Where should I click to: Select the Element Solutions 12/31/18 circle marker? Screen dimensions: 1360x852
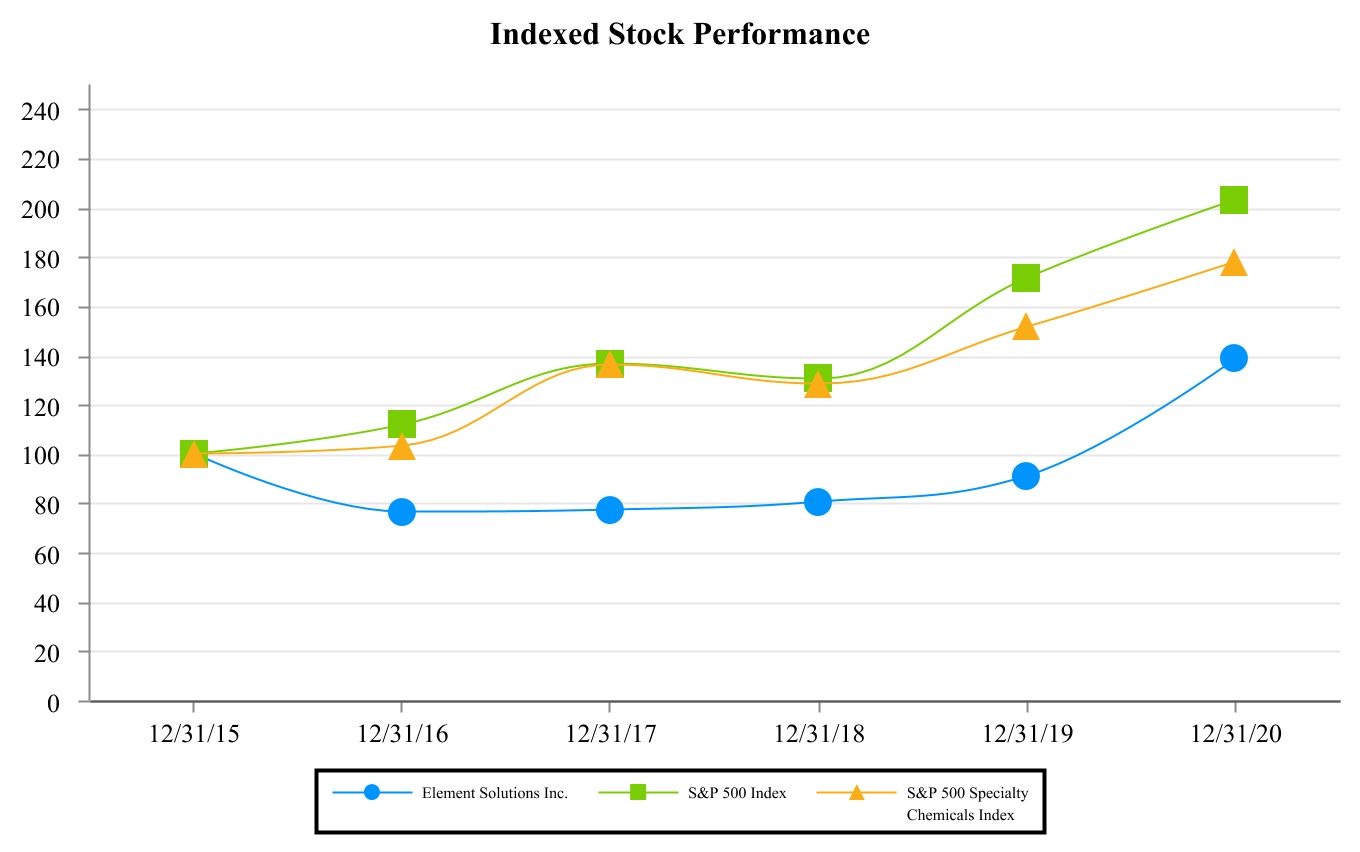click(x=818, y=502)
